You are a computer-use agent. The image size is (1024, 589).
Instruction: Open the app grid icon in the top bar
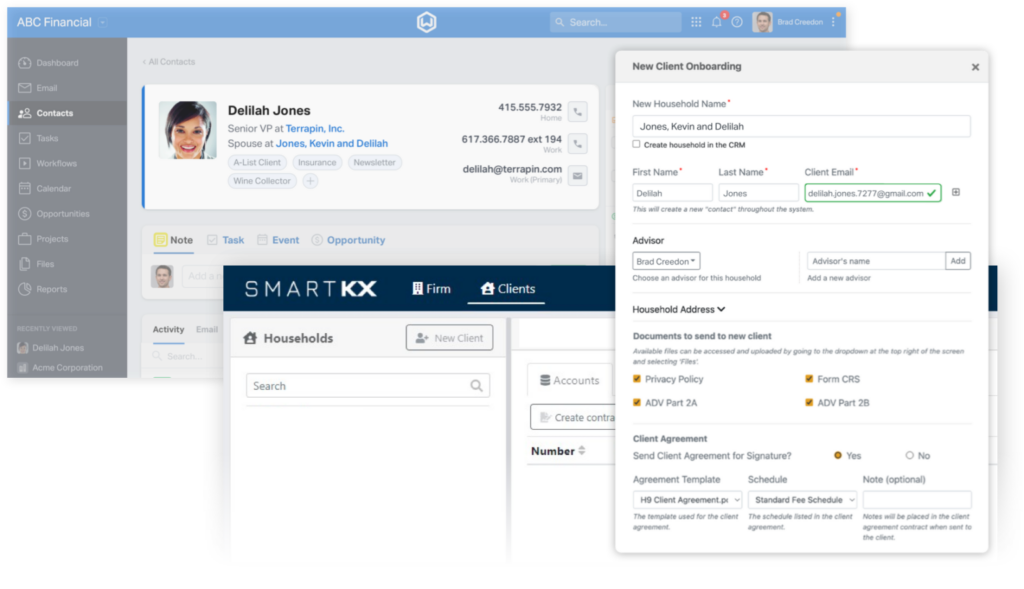696,20
